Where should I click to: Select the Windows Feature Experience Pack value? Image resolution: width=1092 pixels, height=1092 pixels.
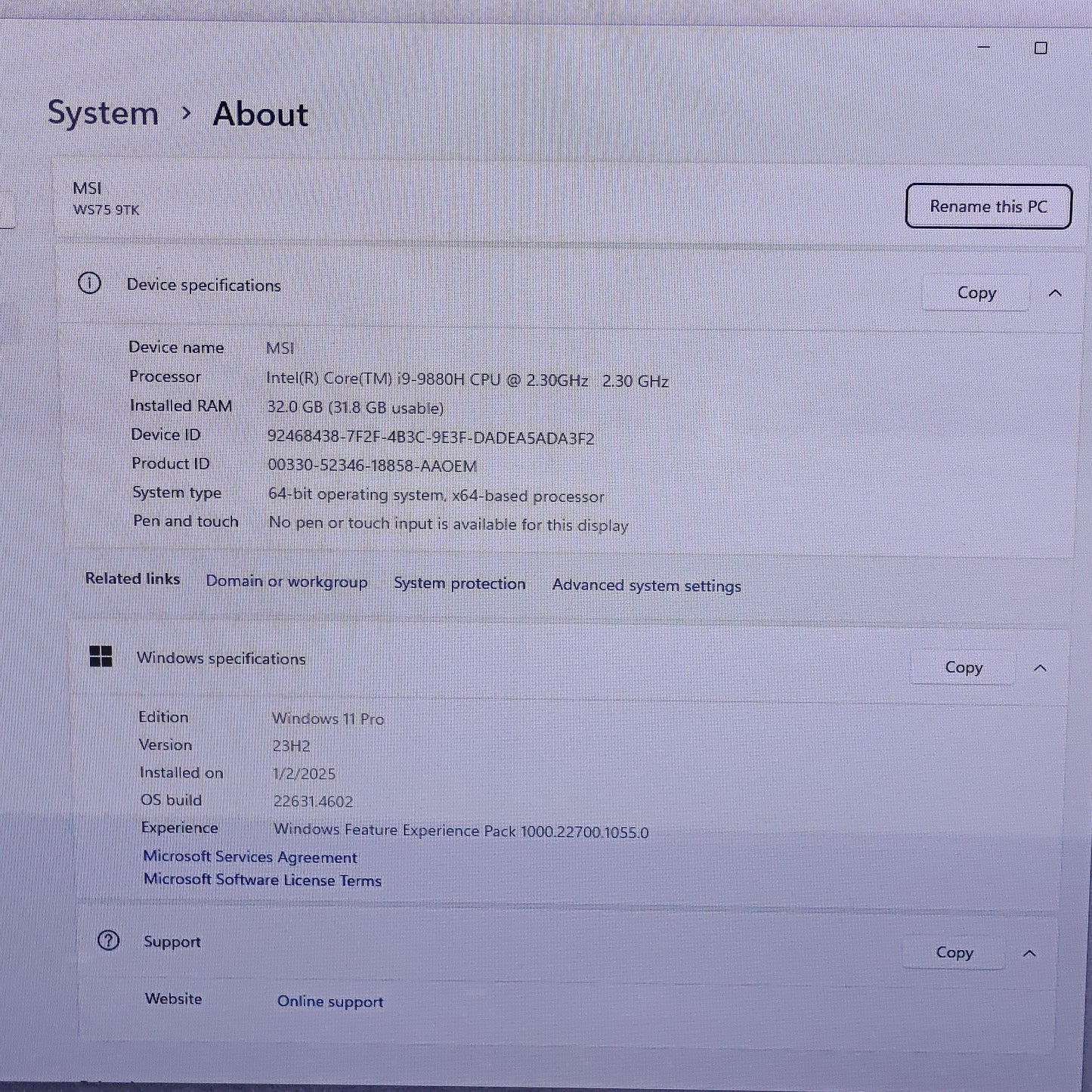click(461, 831)
